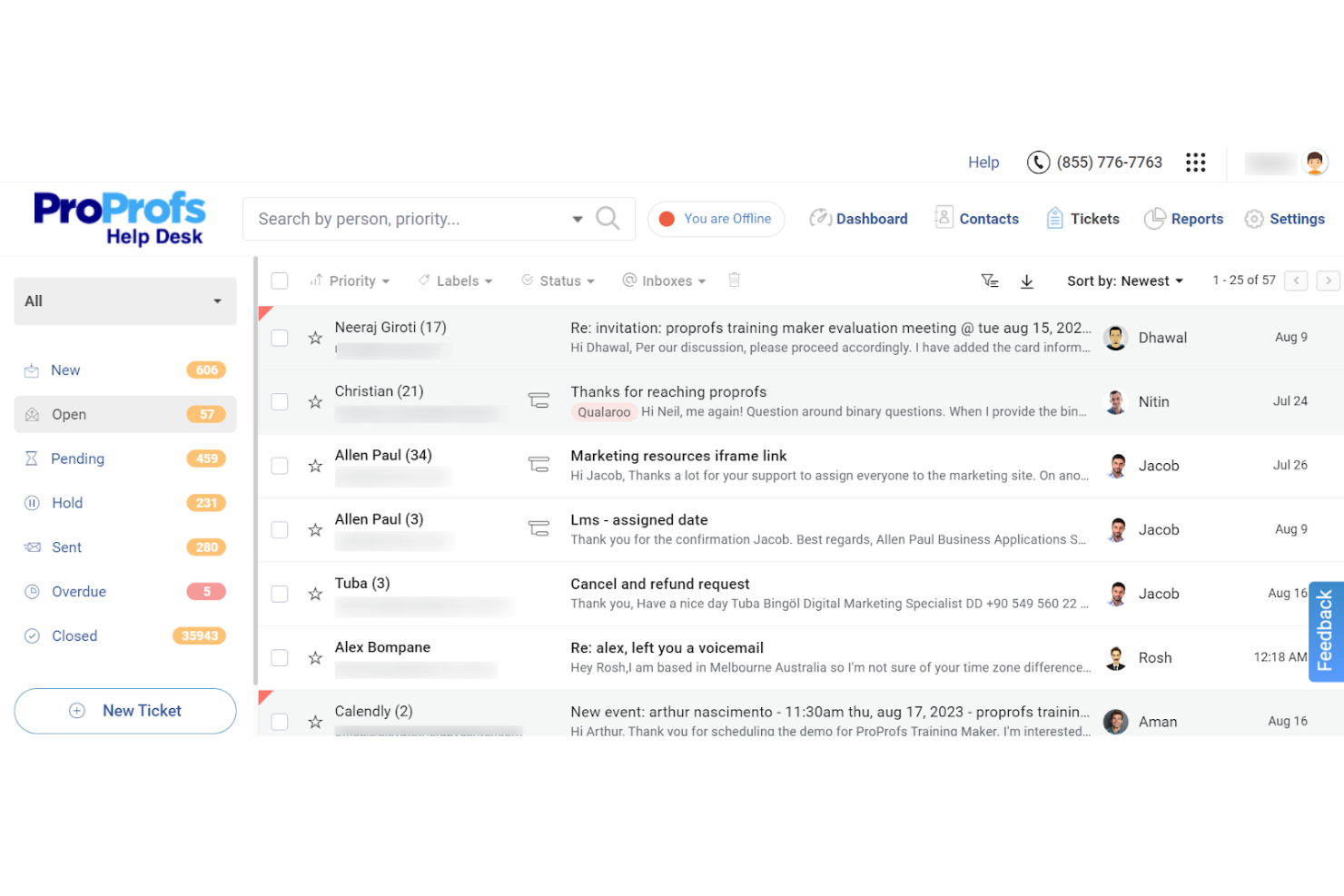1344x896 pixels.
Task: Click the download icon next to the filter
Action: pyautogui.click(x=1027, y=281)
